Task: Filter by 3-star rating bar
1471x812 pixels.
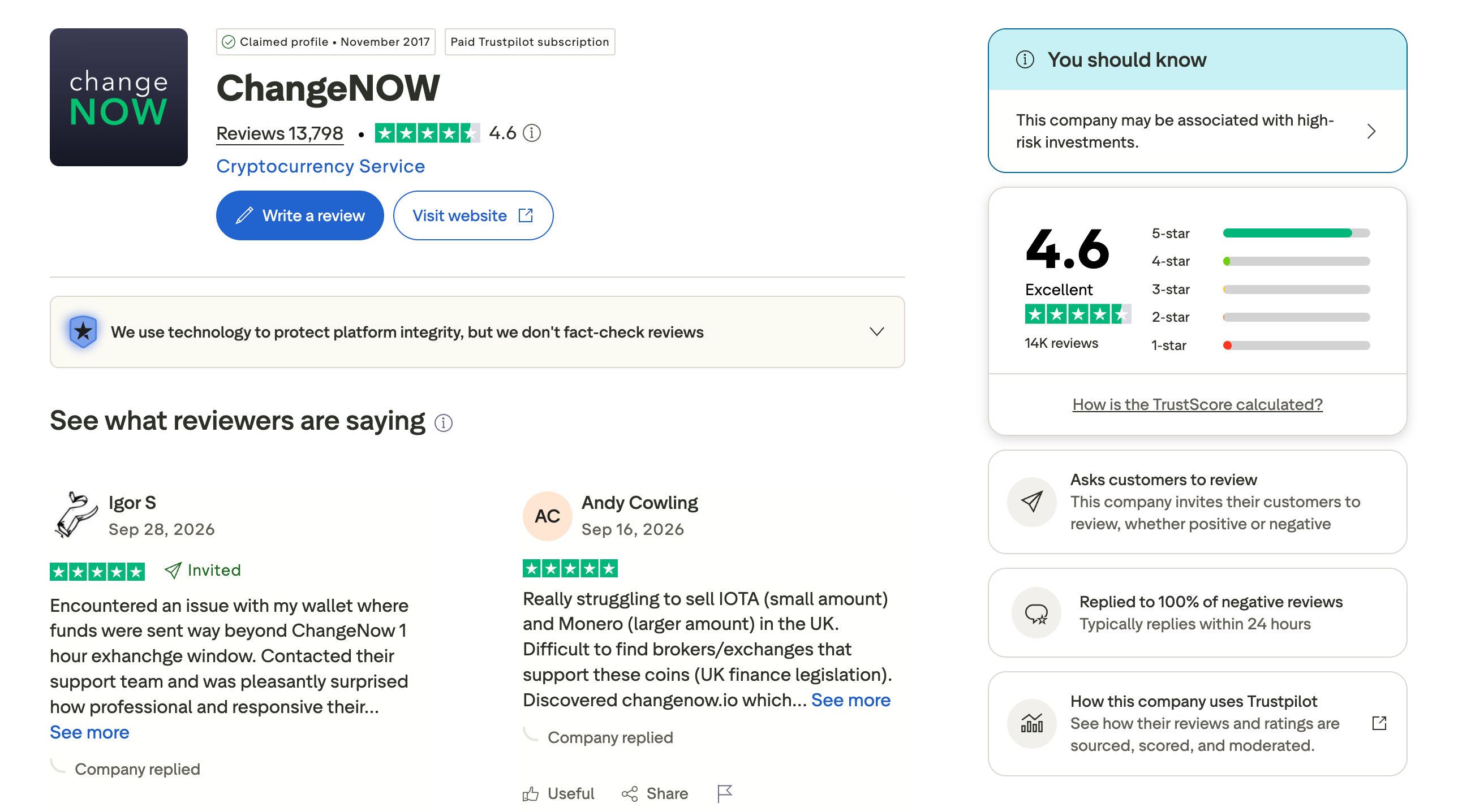Action: coord(1296,289)
